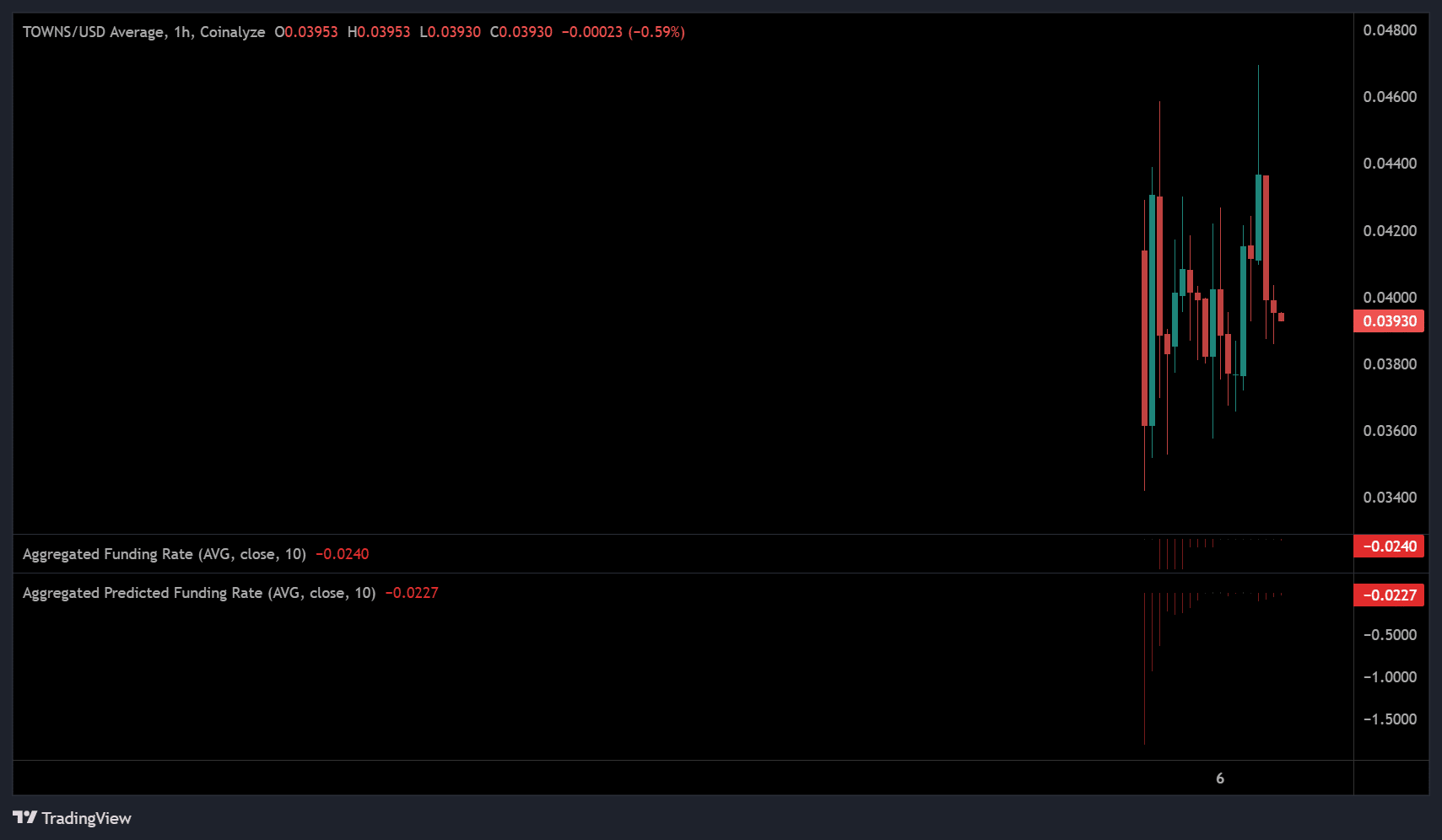
Task: Click the TradingView logo icon
Action: pyautogui.click(x=24, y=817)
